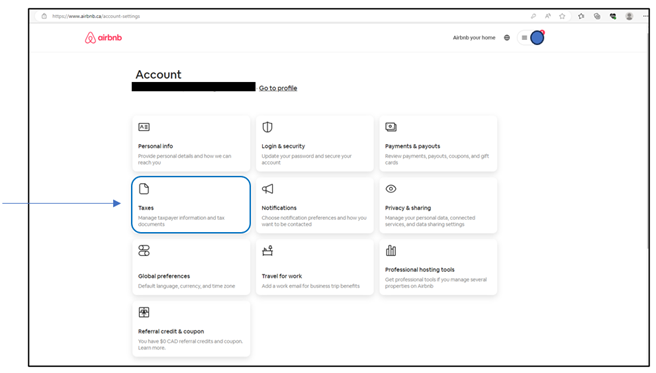Image resolution: width=656 pixels, height=373 pixels.
Task: Click 'Update your password and secure your account'
Action: [x=307, y=159]
